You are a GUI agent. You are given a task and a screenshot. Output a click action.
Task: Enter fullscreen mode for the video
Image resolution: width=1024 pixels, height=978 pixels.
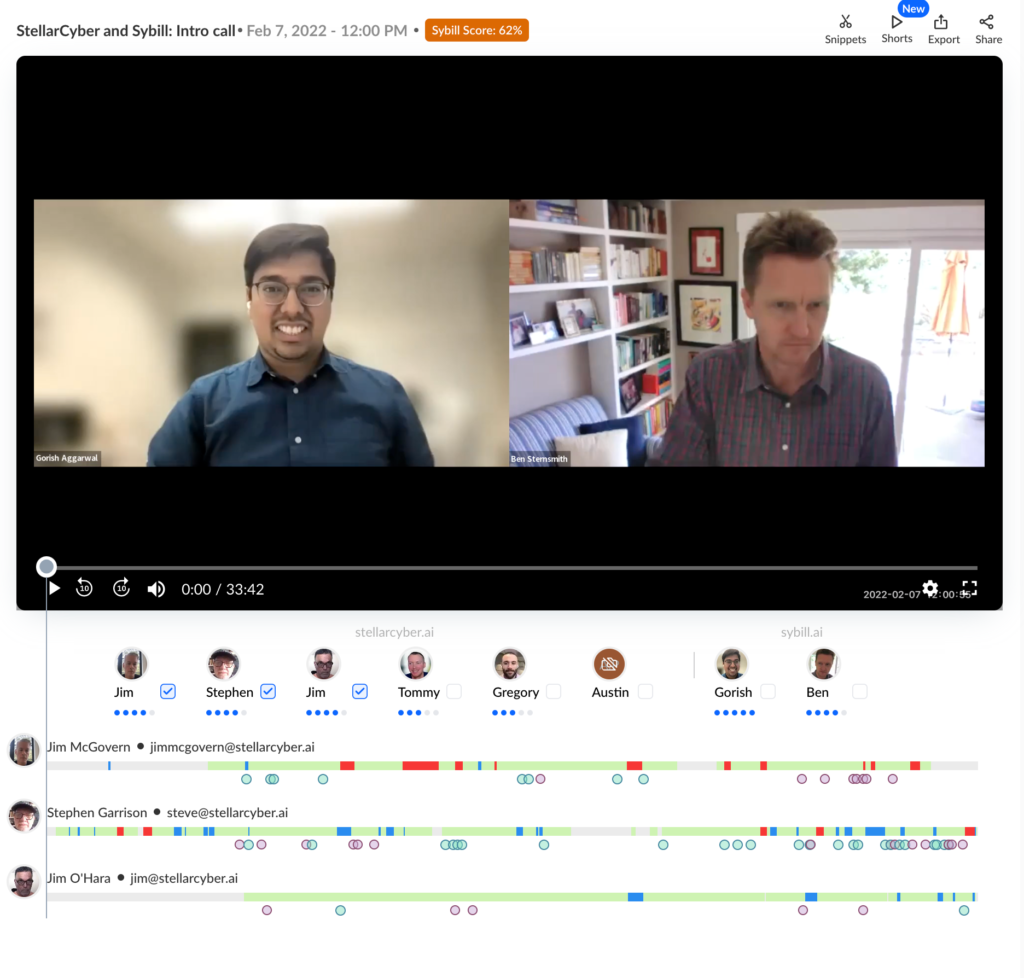coord(967,589)
